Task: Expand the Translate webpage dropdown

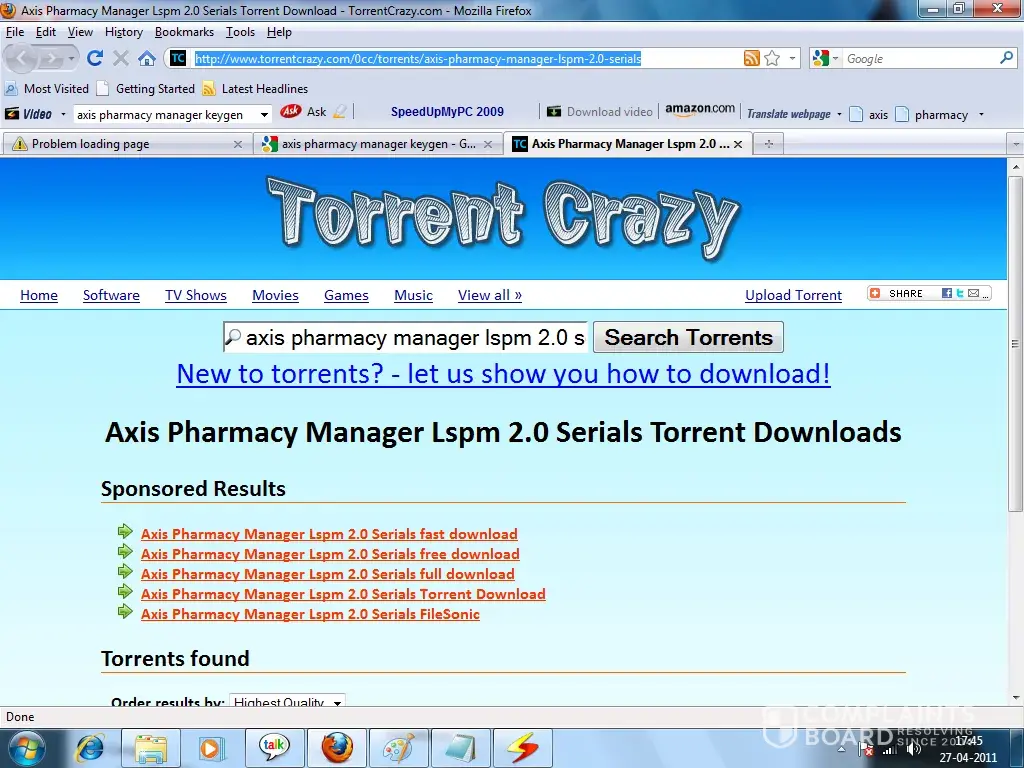Action: coord(838,114)
